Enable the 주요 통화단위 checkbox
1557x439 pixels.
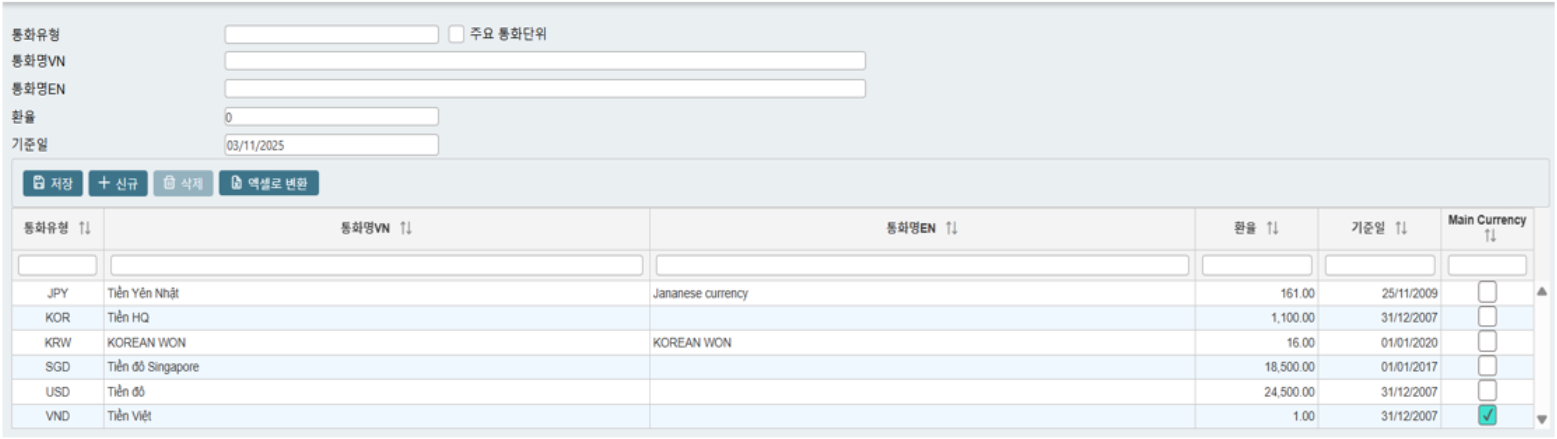(457, 34)
